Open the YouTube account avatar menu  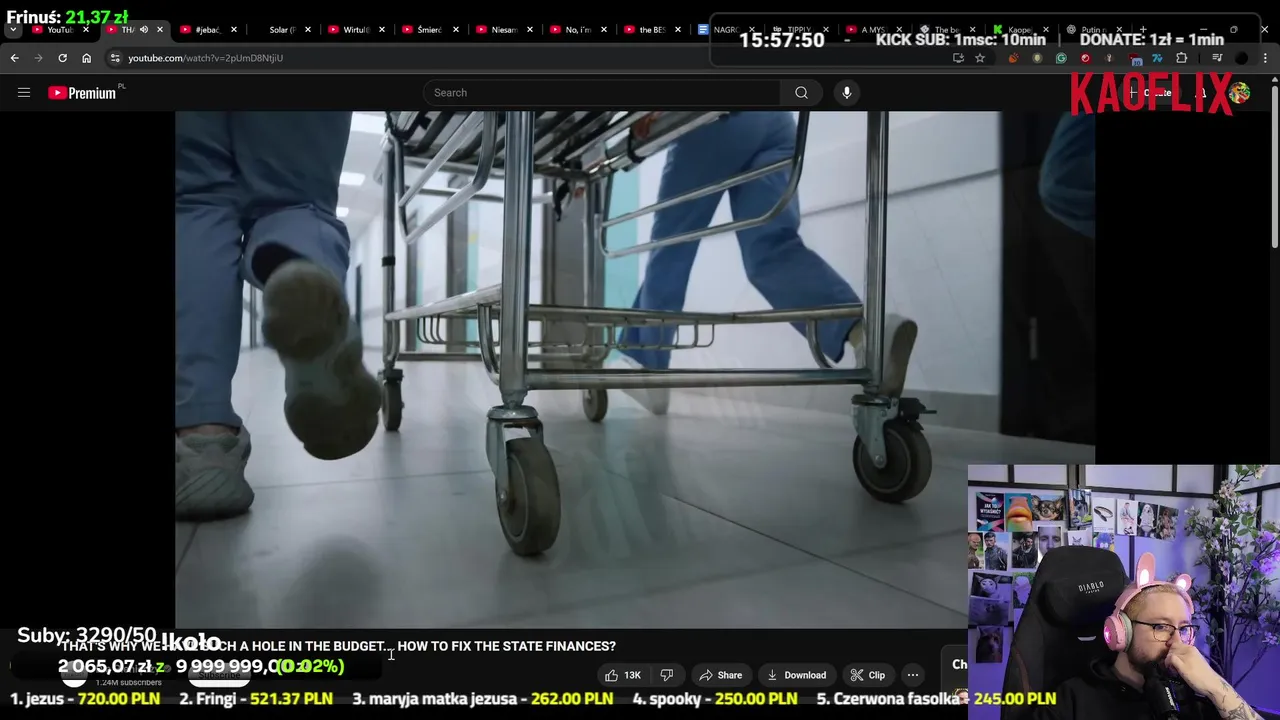[1240, 93]
